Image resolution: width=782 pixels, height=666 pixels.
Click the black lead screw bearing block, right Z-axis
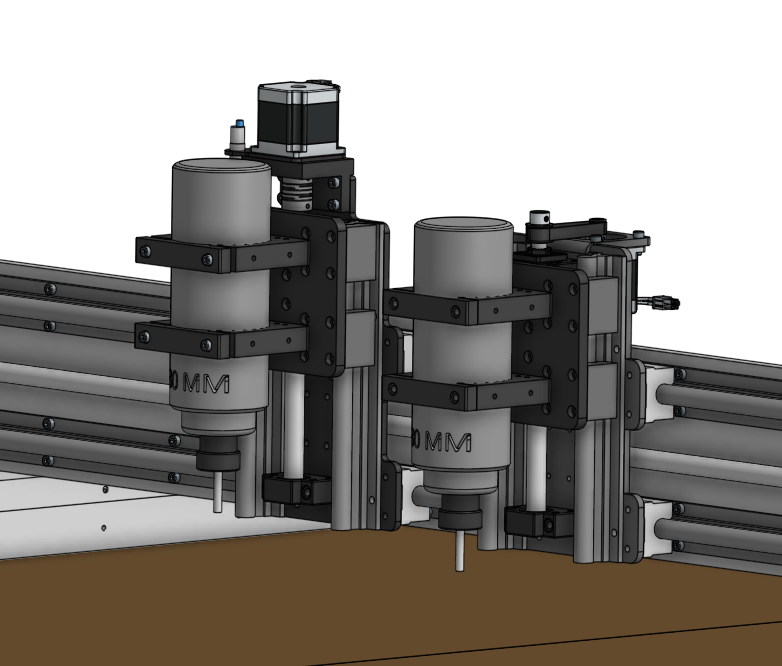539,522
